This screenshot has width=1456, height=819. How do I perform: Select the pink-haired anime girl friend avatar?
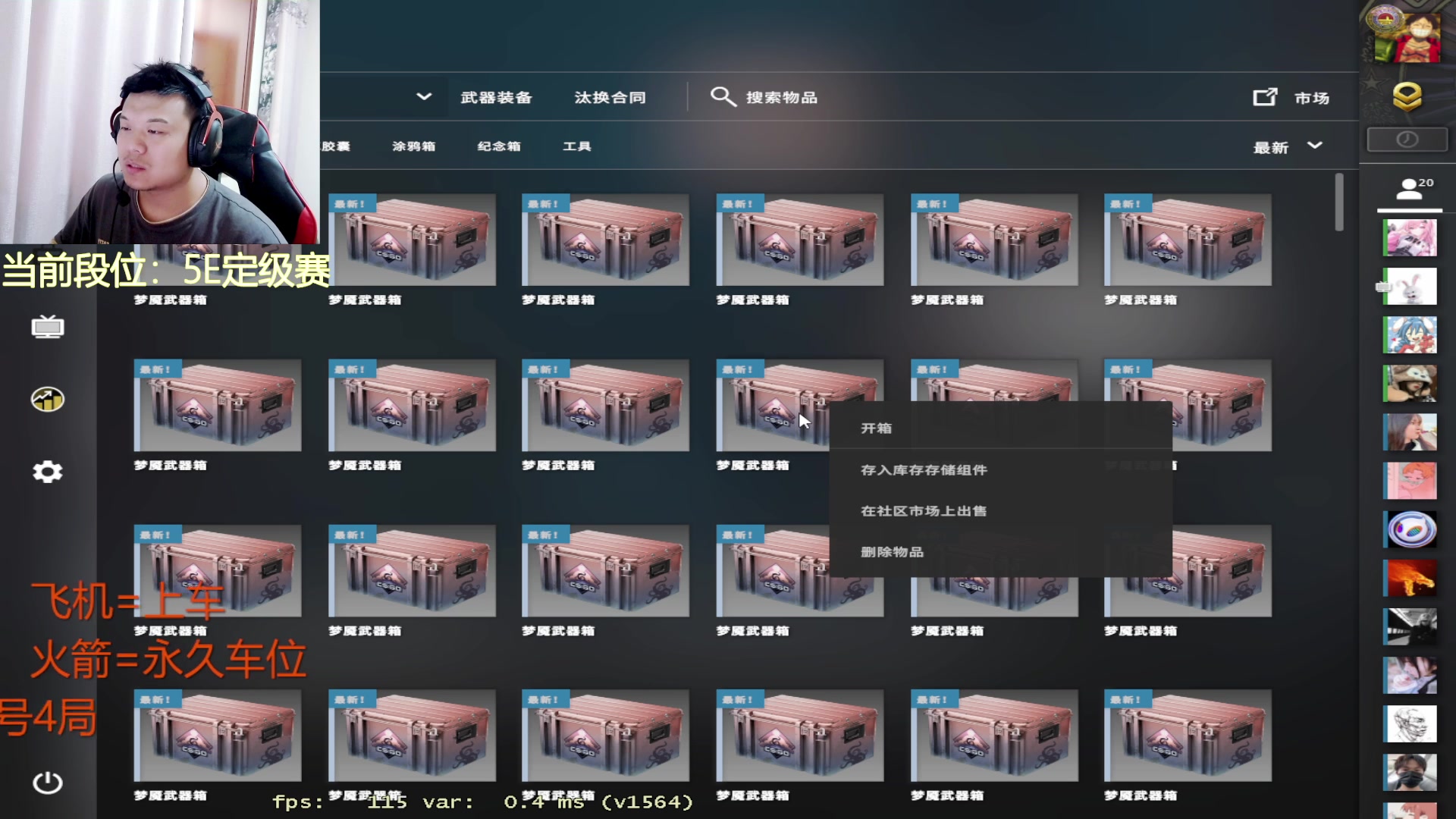1410,237
